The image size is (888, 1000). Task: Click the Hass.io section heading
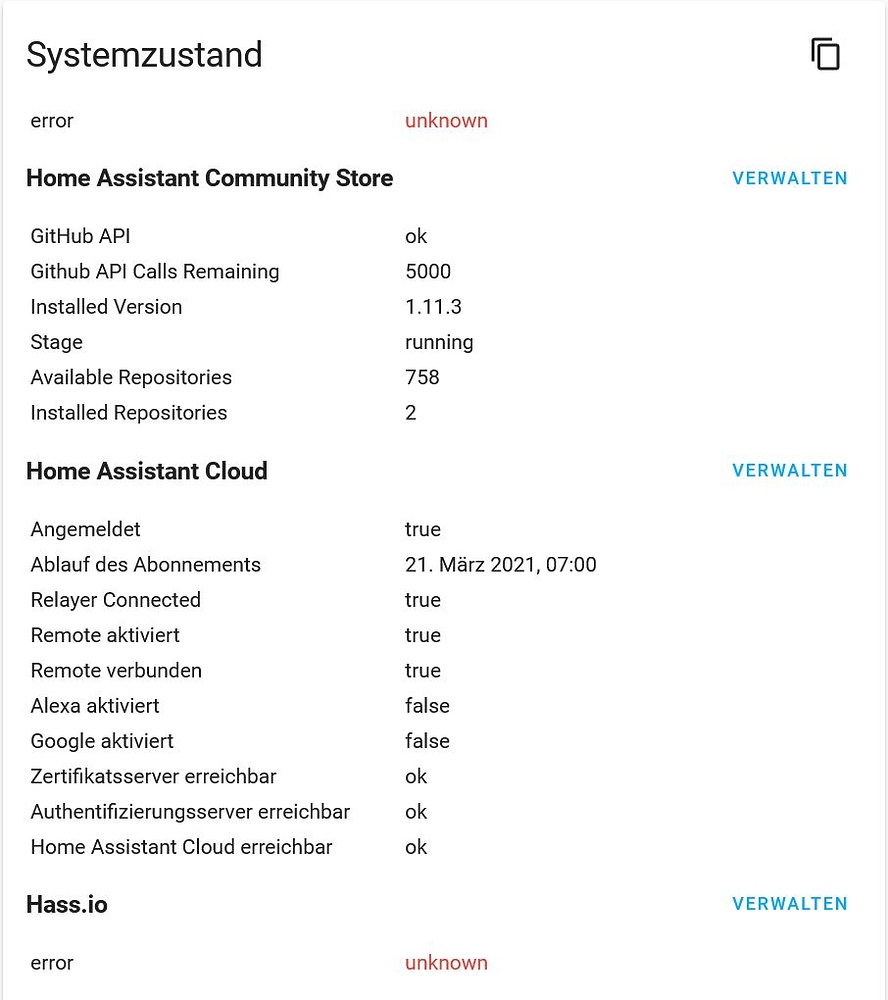tap(67, 903)
